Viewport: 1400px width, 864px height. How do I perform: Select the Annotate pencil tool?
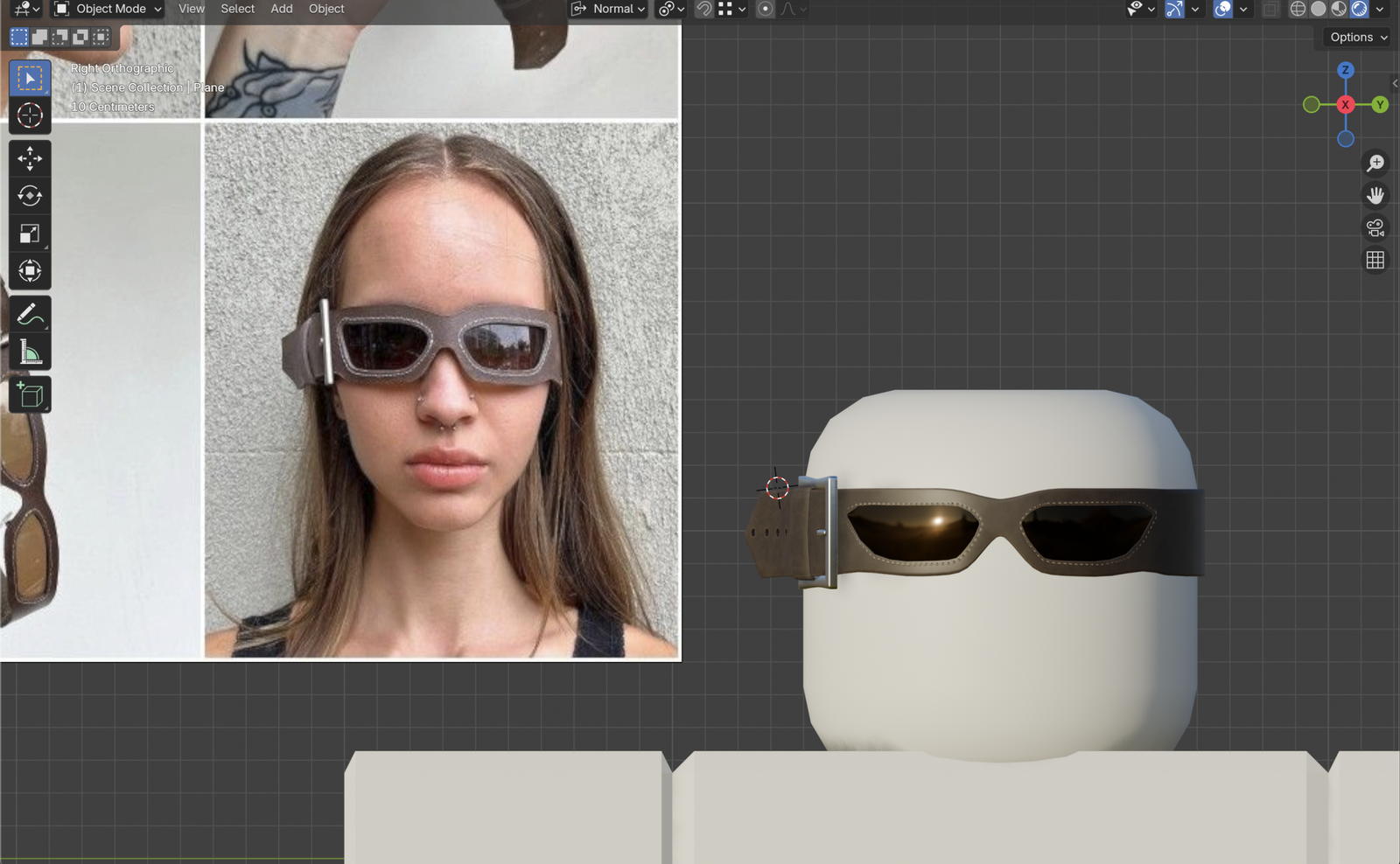tap(30, 314)
